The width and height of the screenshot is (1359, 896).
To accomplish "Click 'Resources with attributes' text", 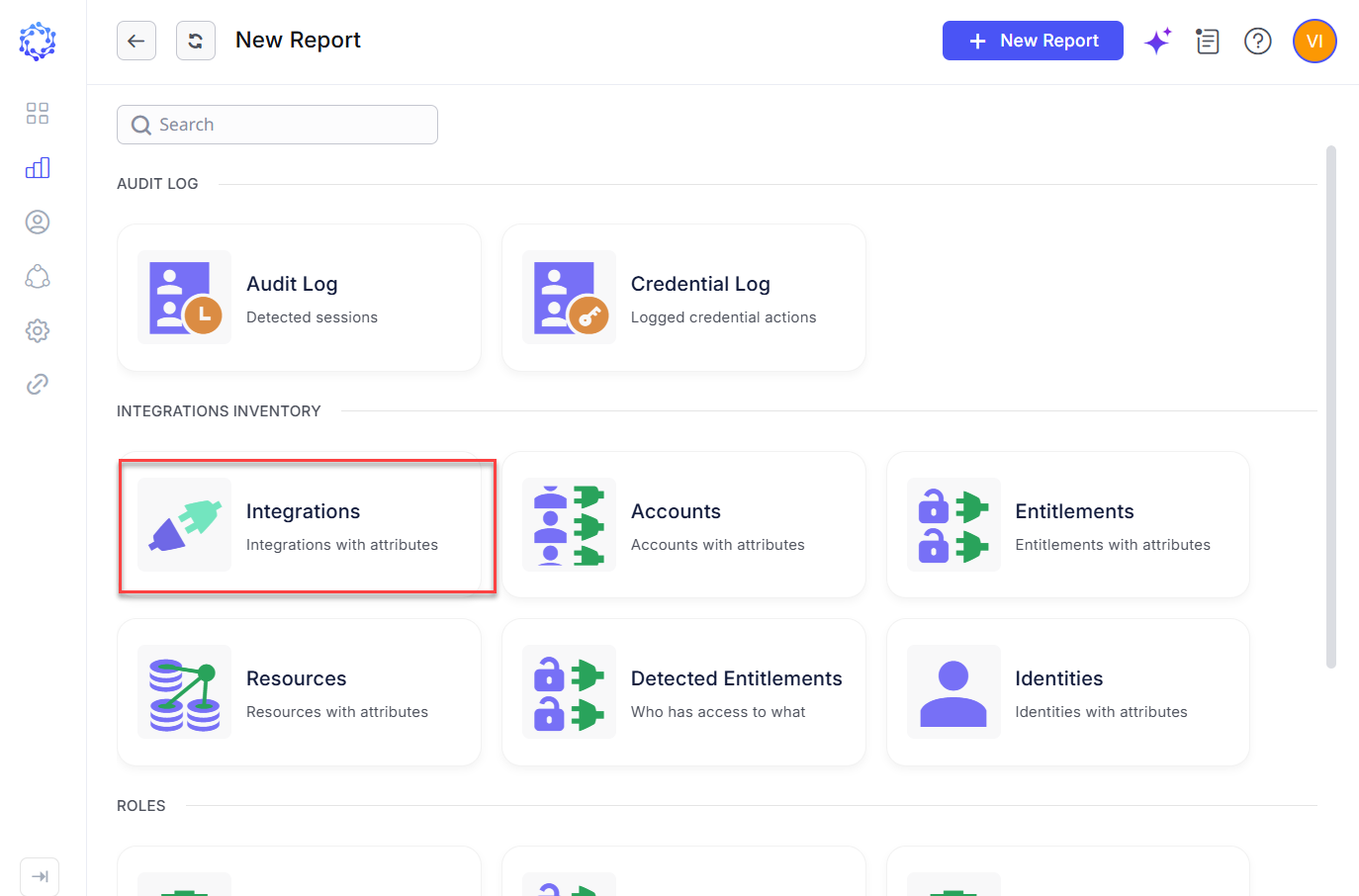I will point(337,712).
